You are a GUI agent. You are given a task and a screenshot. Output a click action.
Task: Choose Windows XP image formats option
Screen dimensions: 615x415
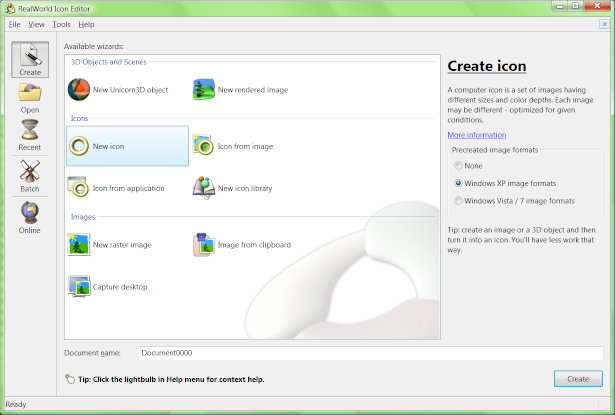tap(459, 183)
